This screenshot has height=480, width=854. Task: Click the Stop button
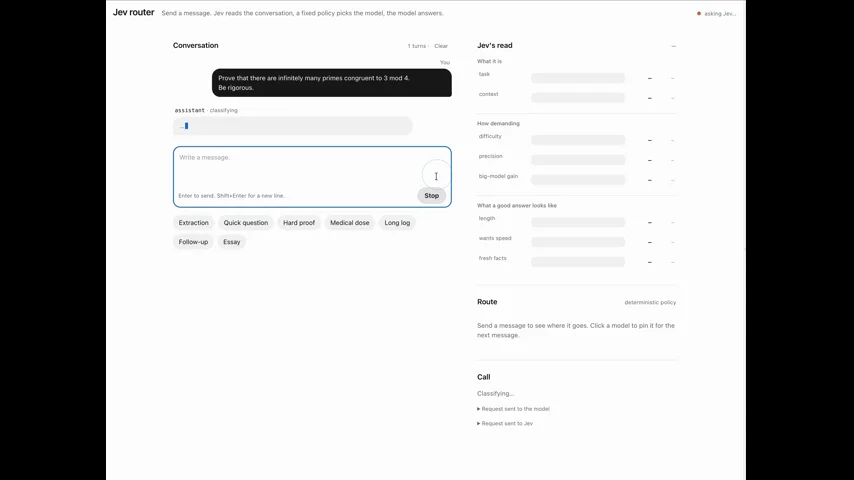click(x=431, y=196)
